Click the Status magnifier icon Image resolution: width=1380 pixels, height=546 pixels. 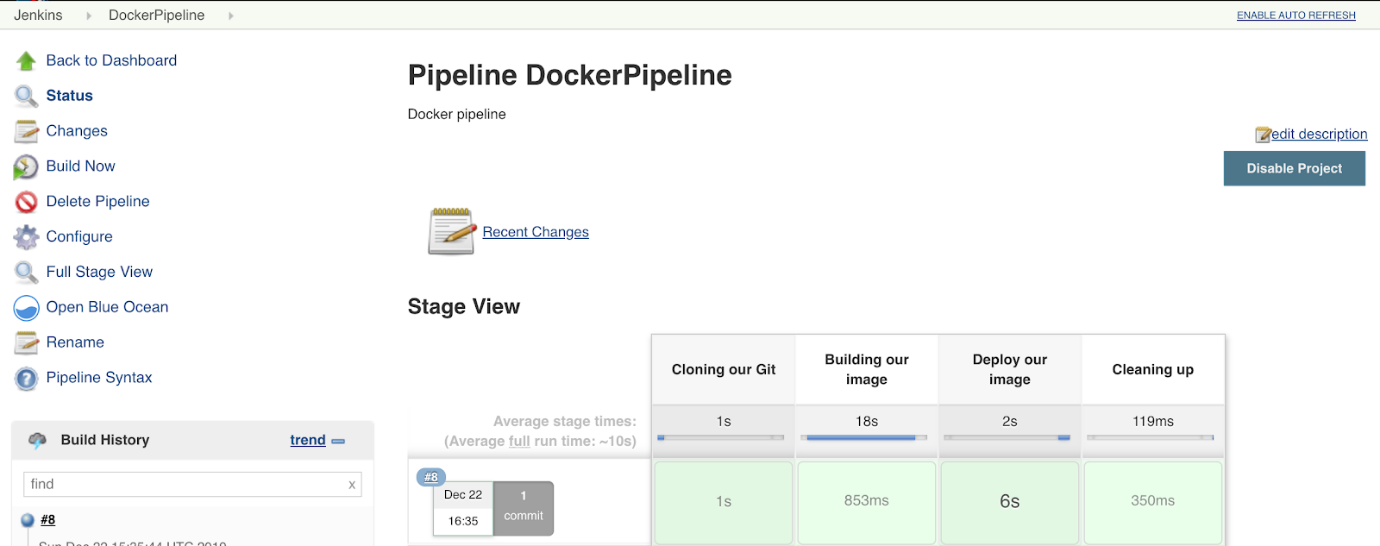tap(26, 96)
